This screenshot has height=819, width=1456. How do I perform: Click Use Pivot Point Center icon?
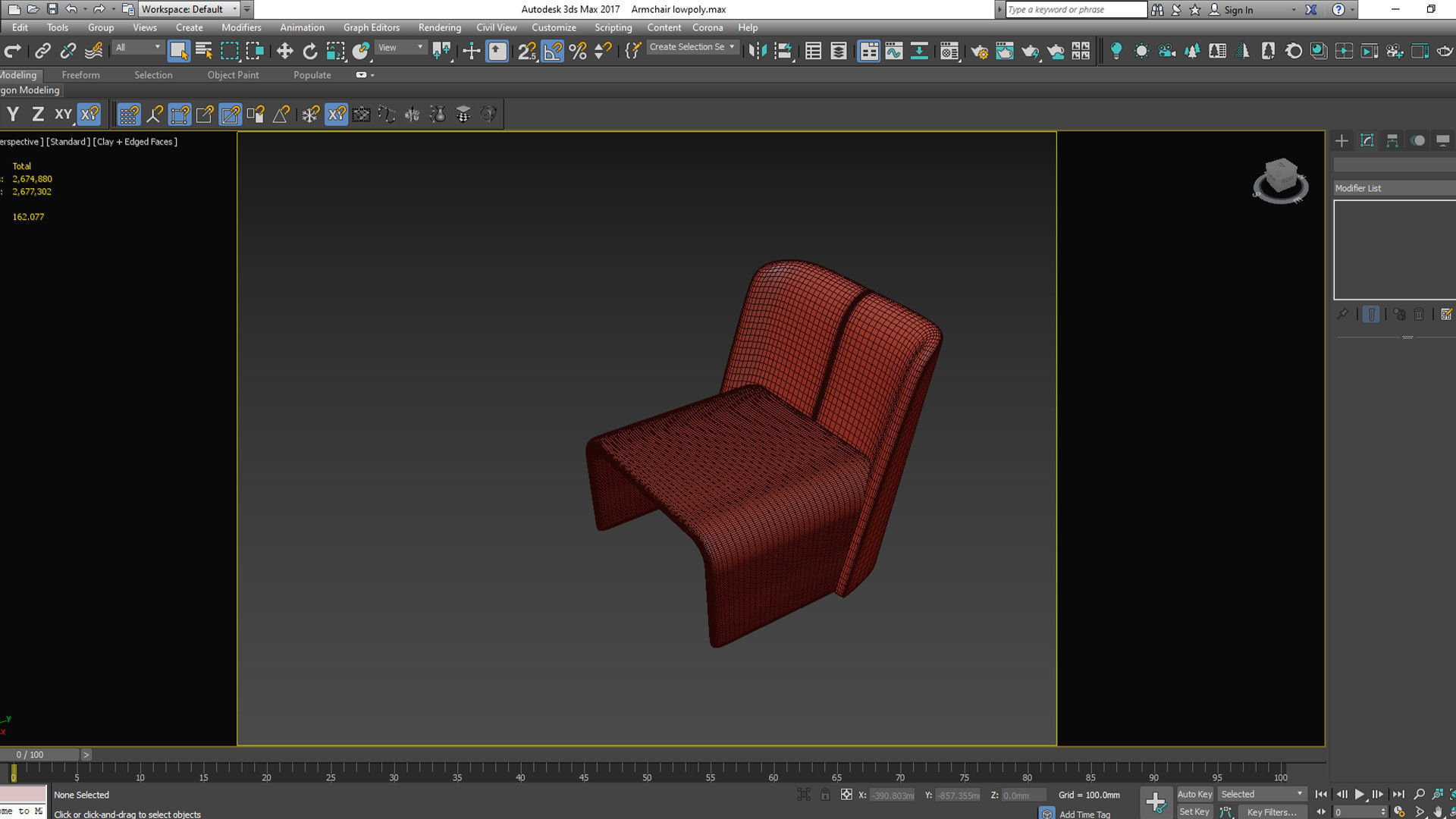[441, 51]
